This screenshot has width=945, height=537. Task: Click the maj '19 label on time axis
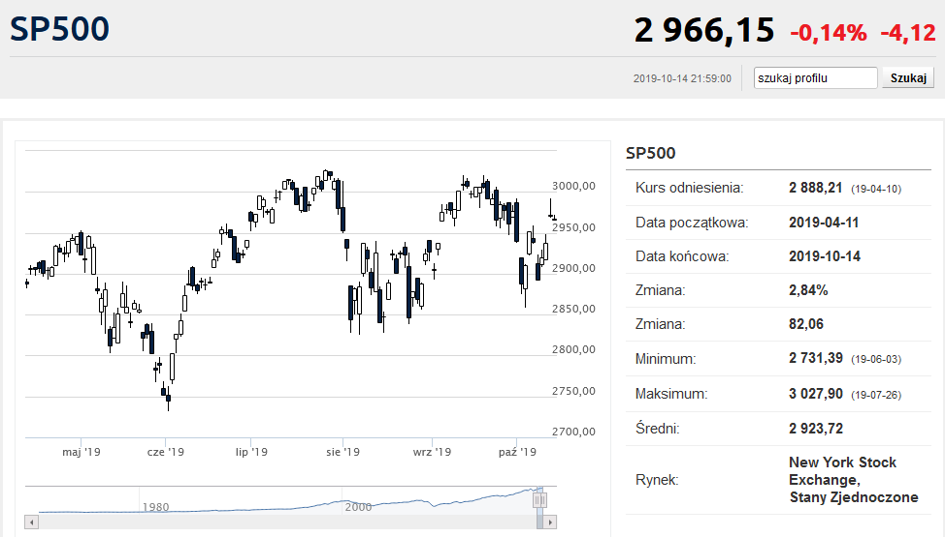point(81,451)
